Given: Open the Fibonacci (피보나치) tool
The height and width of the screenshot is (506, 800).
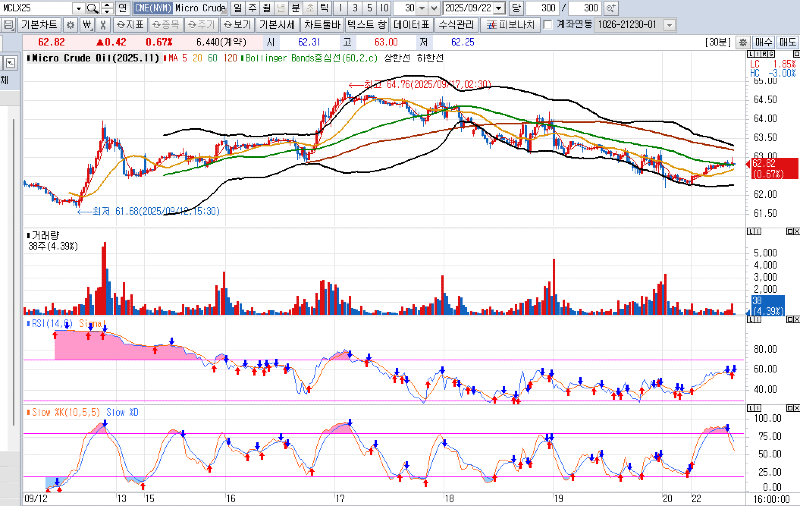Looking at the screenshot, I should (517, 24).
